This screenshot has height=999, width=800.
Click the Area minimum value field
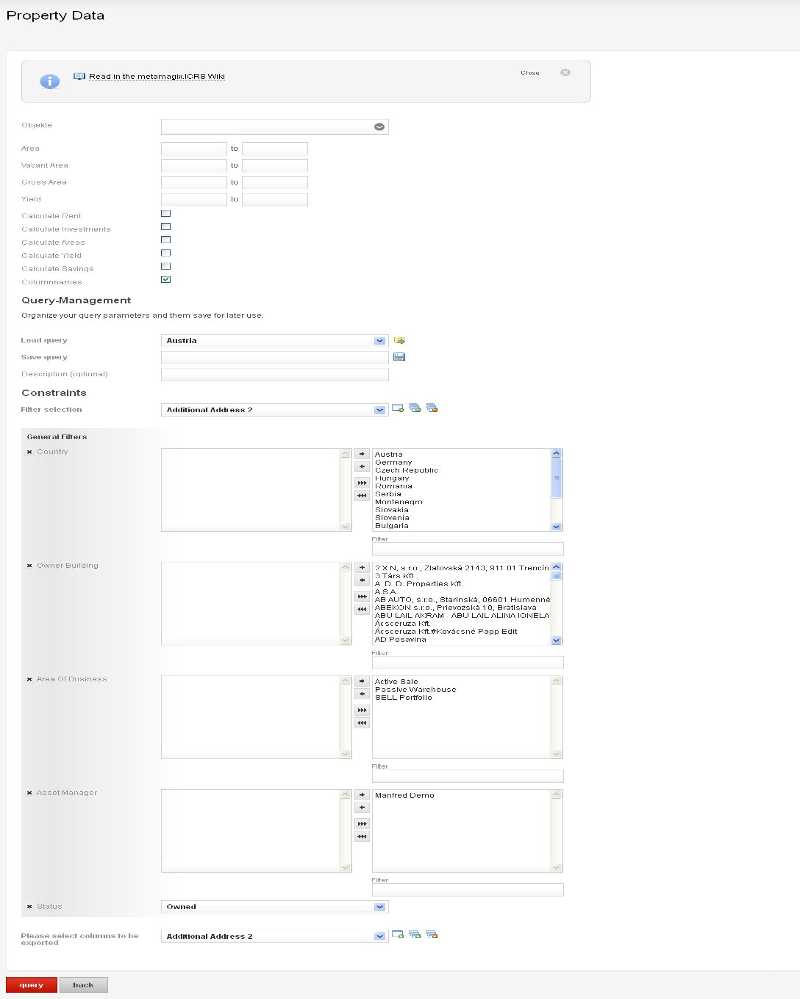(194, 149)
